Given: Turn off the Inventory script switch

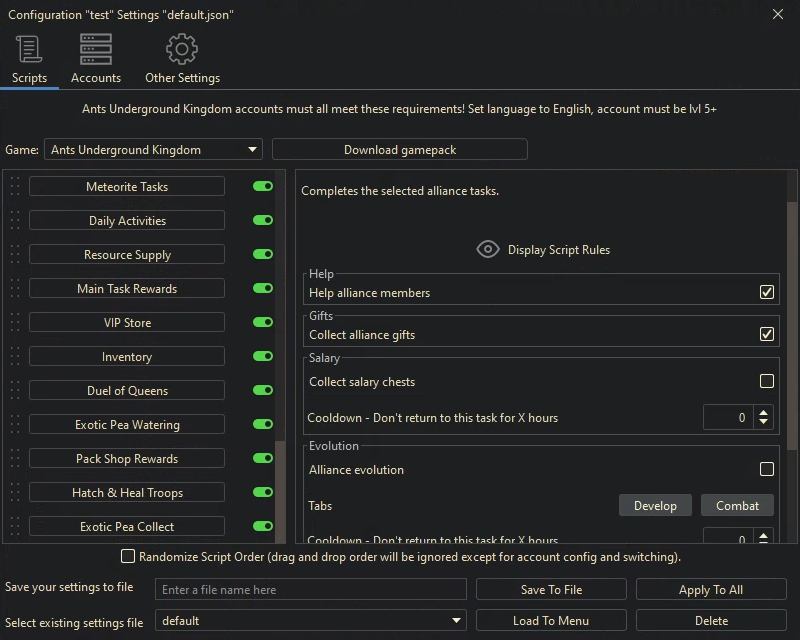Looking at the screenshot, I should coord(263,356).
